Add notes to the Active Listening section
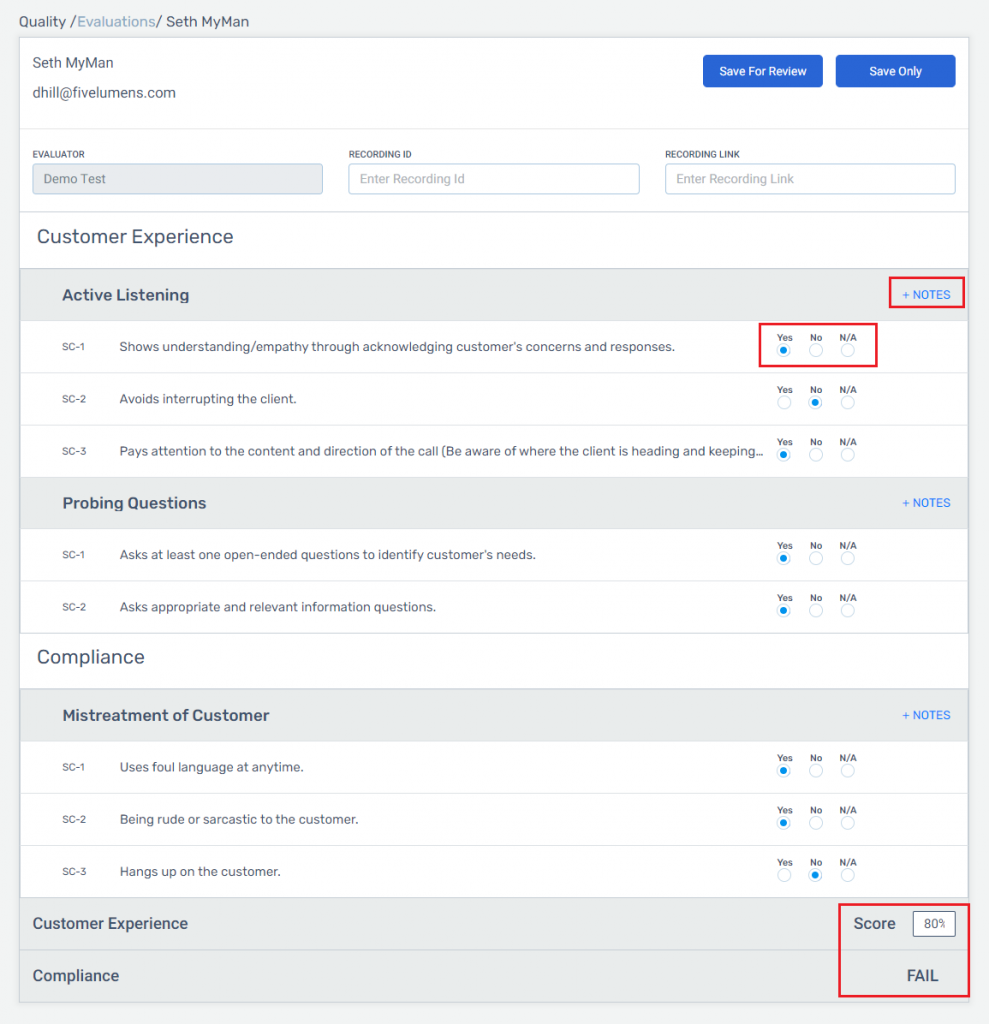 926,295
